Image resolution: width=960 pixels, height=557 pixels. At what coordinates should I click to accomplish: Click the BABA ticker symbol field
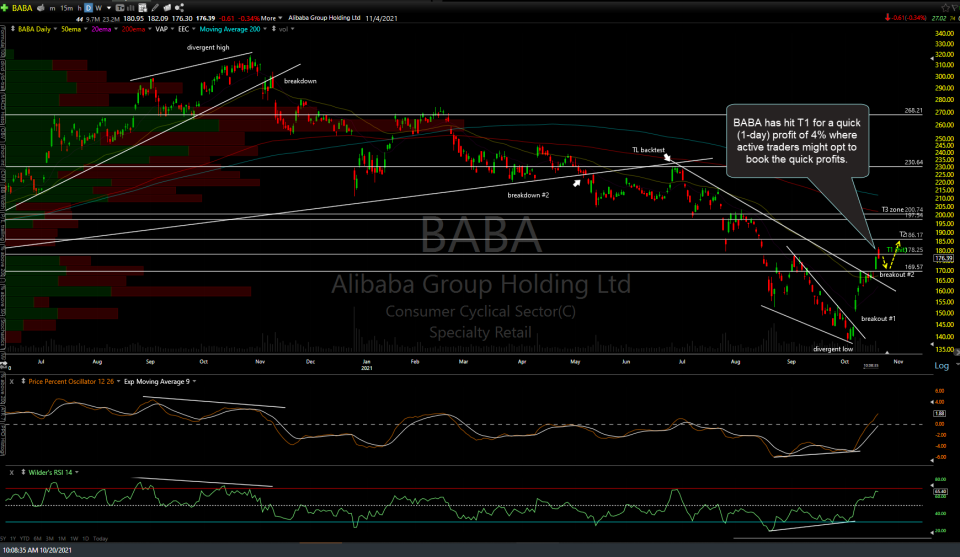(22, 8)
